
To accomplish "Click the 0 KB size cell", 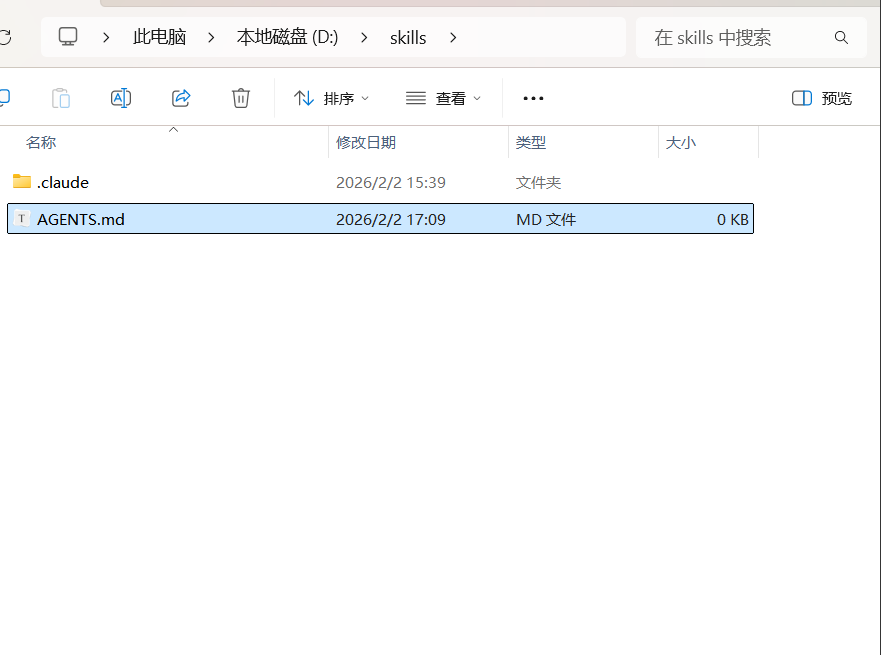I will coord(733,219).
